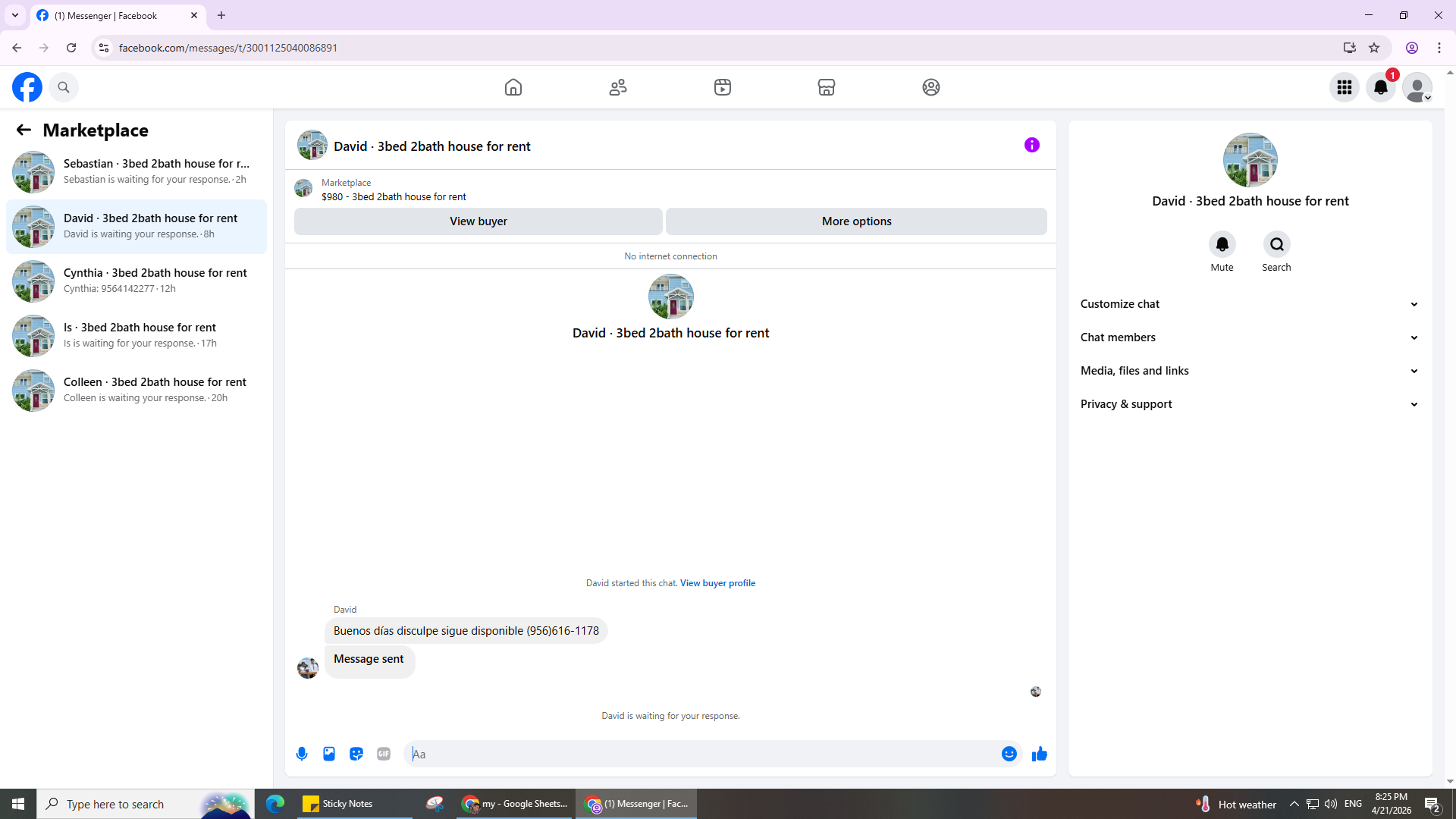
Task: Search in conversation using Search icon
Action: pos(1277,244)
